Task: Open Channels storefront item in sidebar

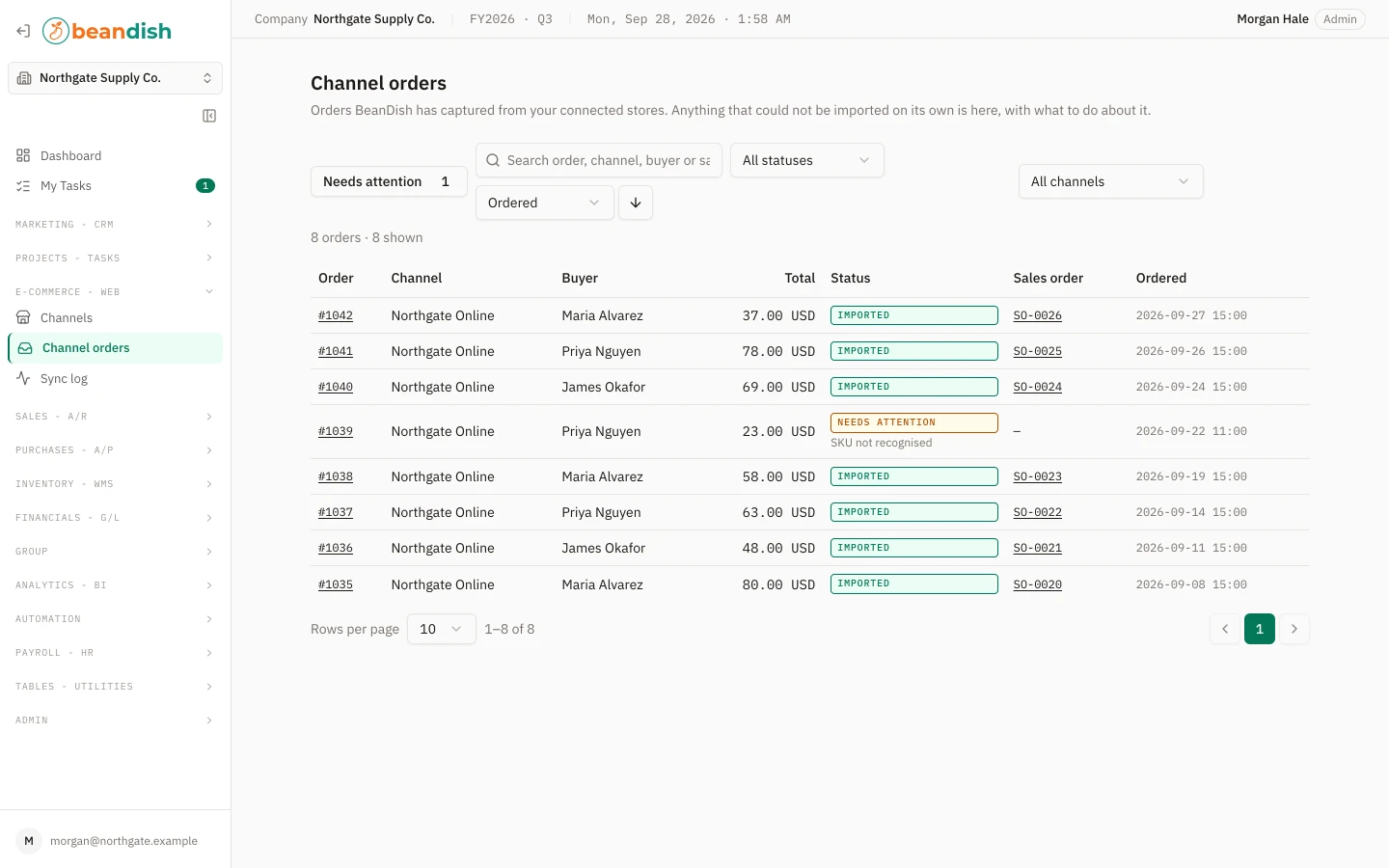Action: click(115, 317)
